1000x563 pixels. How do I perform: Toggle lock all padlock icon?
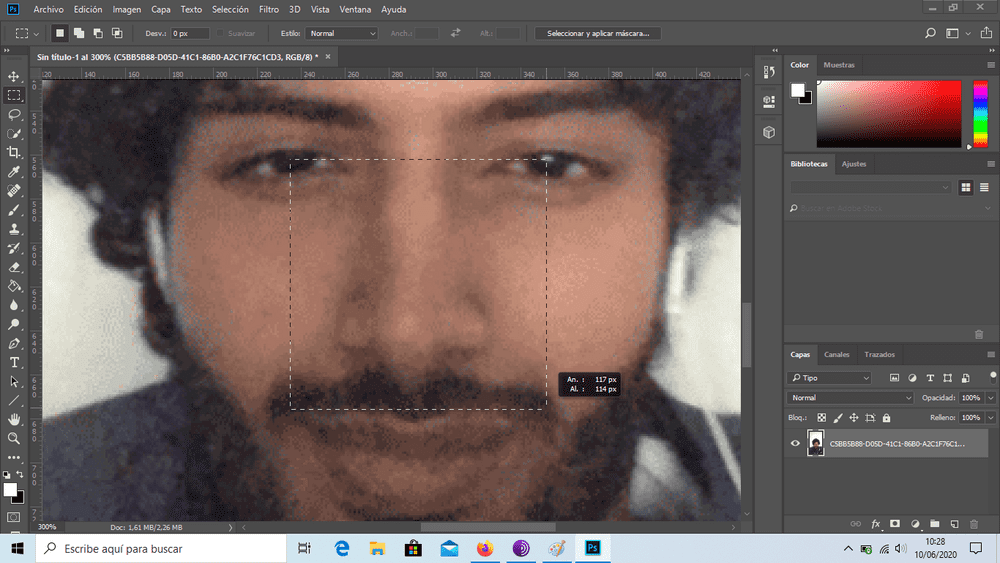tap(886, 418)
